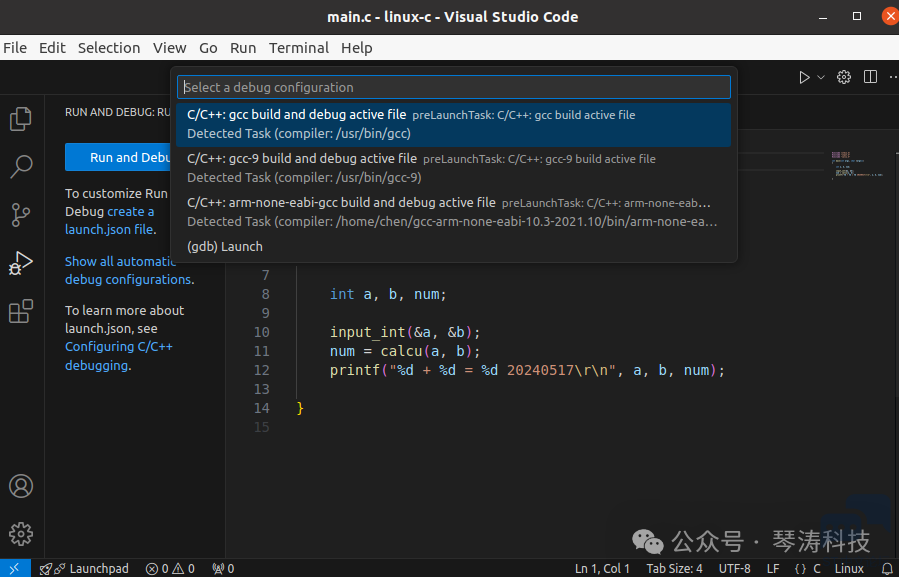The height and width of the screenshot is (577, 899).
Task: Click Ln 1, Col 1 in status bar
Action: 602,568
